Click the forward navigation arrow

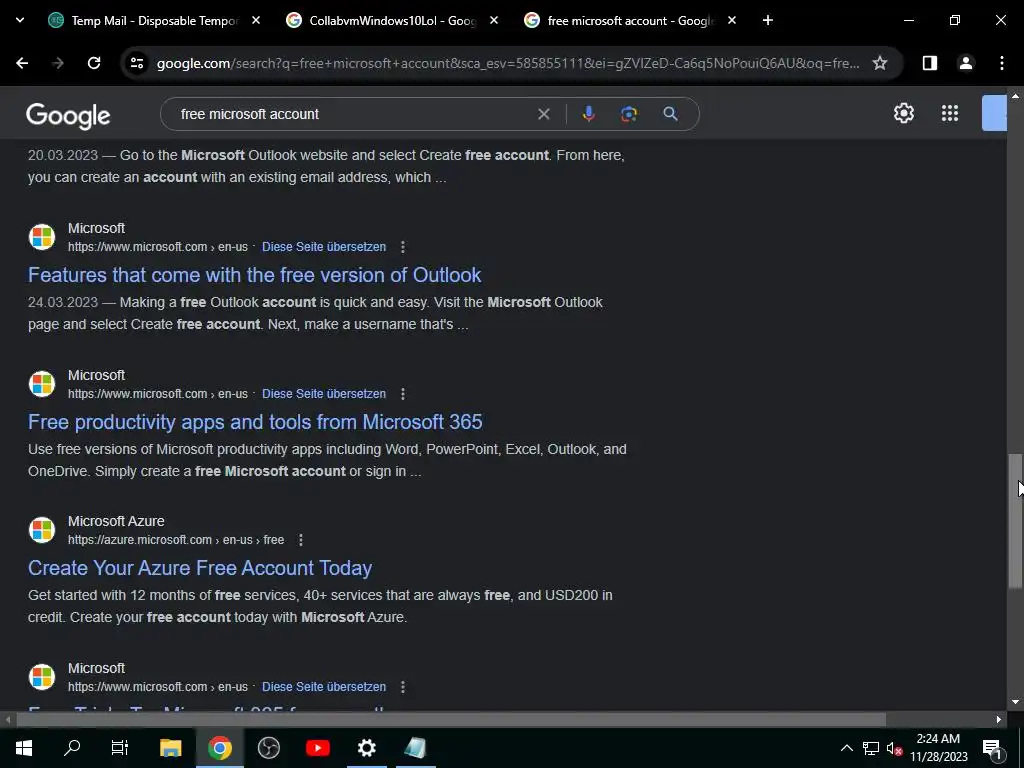(x=58, y=63)
